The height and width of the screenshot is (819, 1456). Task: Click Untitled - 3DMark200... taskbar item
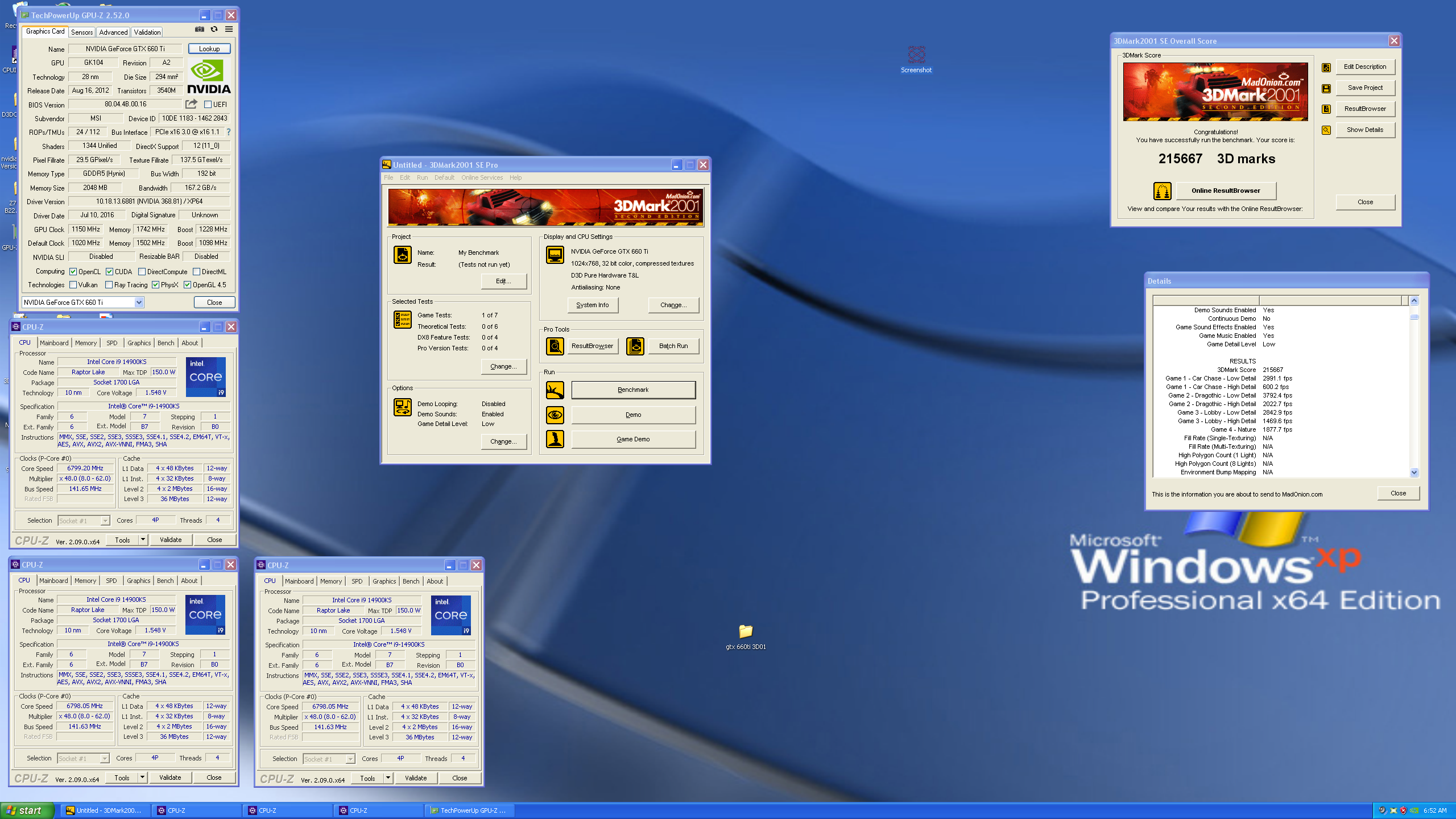point(106,810)
